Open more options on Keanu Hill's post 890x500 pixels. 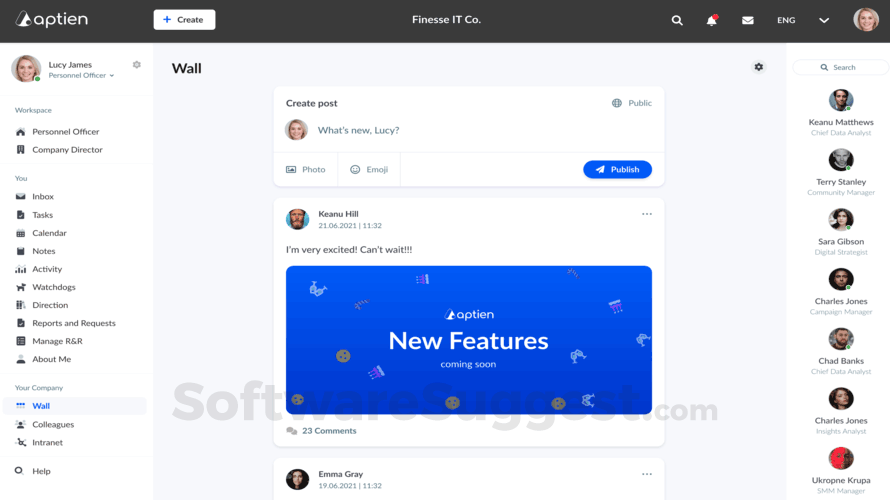[646, 214]
